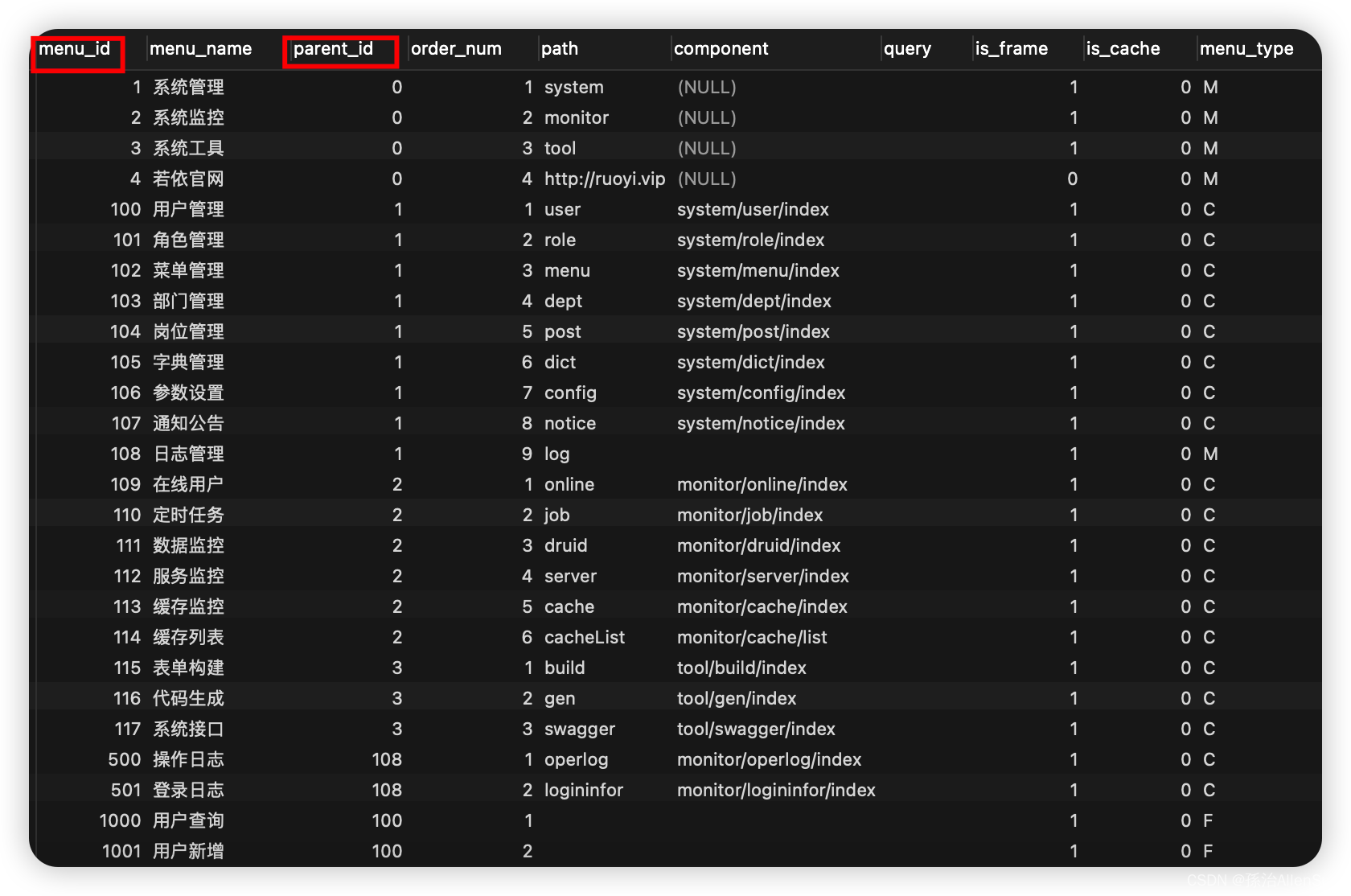This screenshot has width=1351, height=896.
Task: Select the 部门管理 menu name cell
Action: click(188, 301)
